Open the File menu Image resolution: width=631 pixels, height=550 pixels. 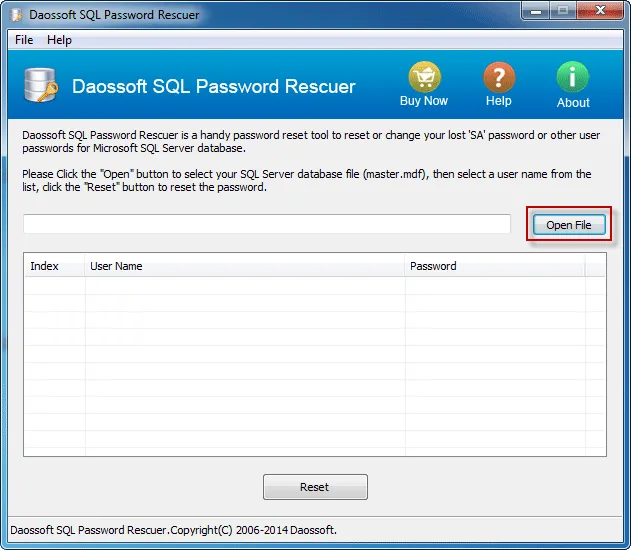coord(24,40)
